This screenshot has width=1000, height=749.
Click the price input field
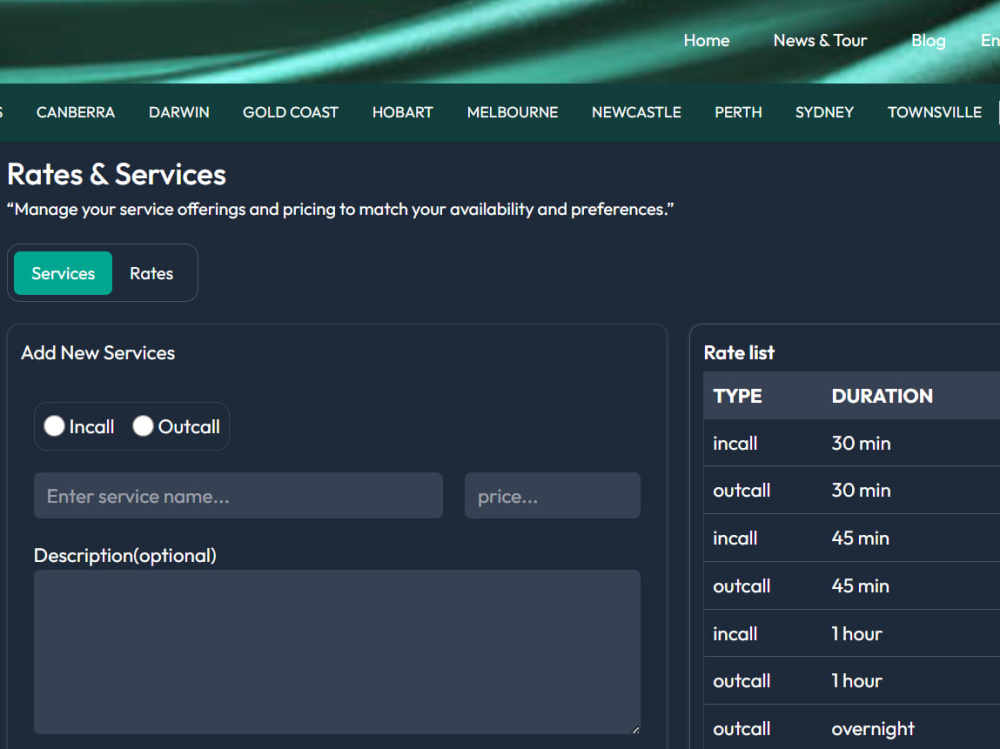coord(552,496)
